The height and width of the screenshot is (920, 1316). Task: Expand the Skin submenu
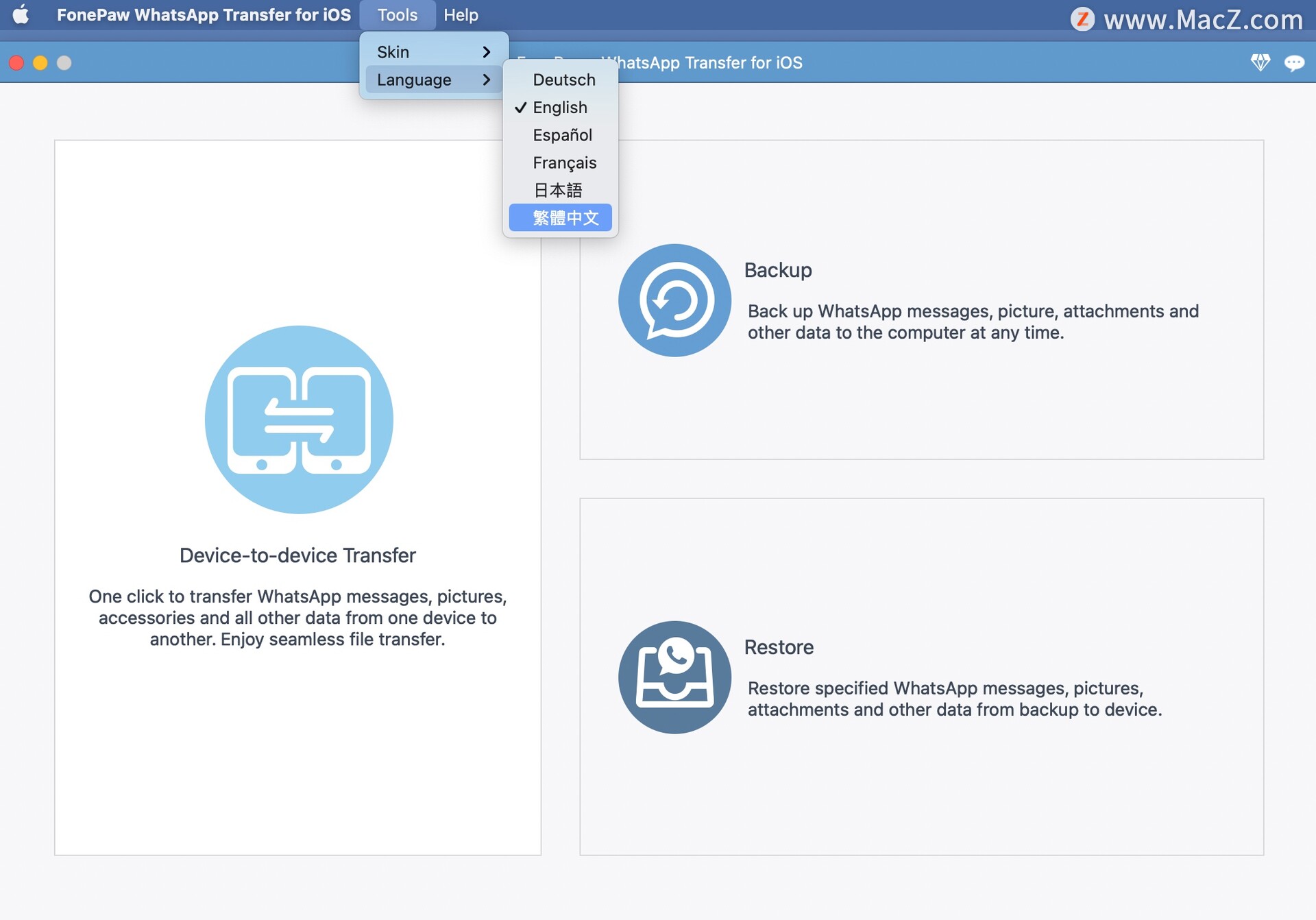[x=434, y=51]
